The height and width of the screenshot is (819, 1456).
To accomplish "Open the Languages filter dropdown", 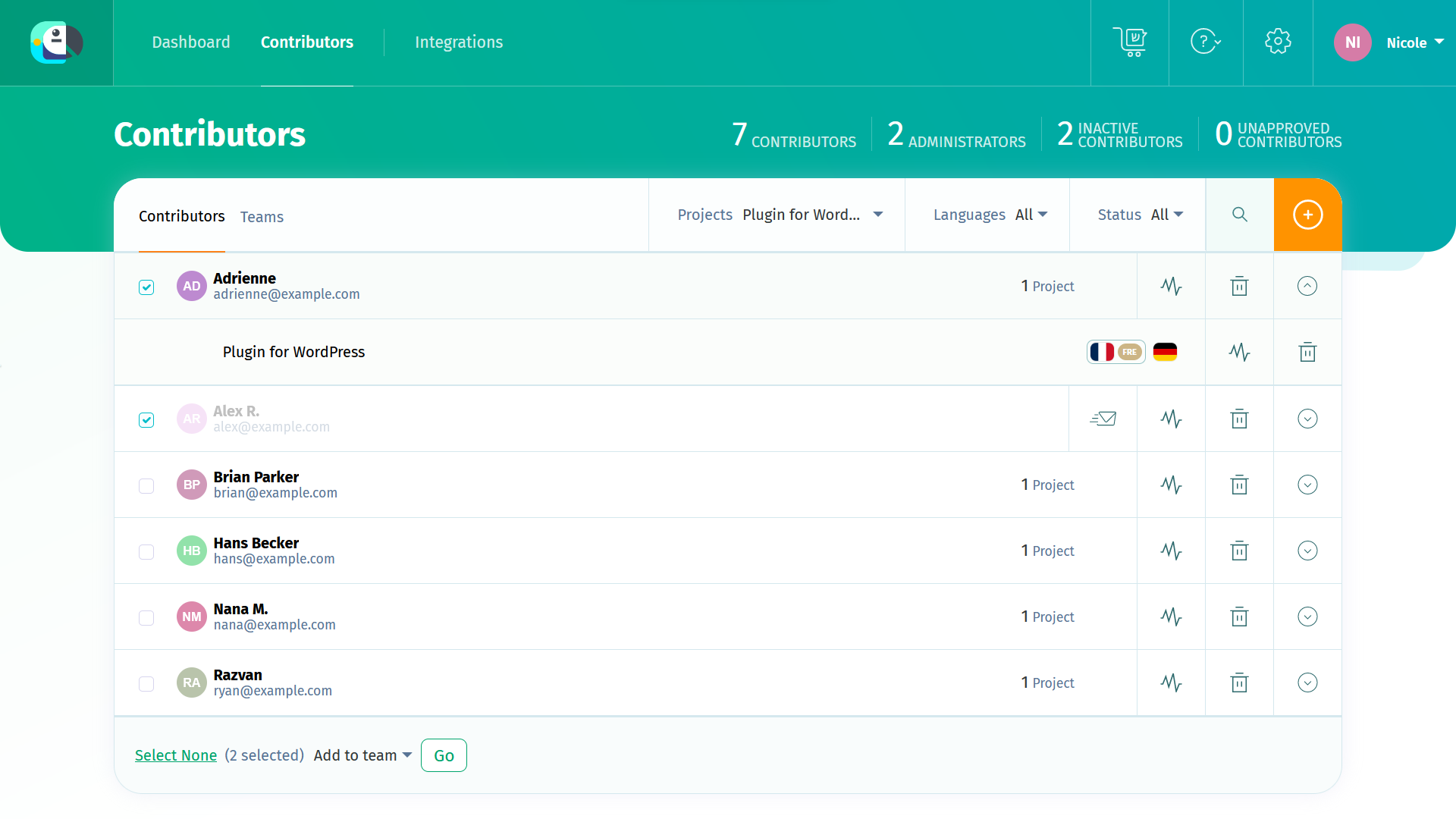I will pyautogui.click(x=990, y=215).
